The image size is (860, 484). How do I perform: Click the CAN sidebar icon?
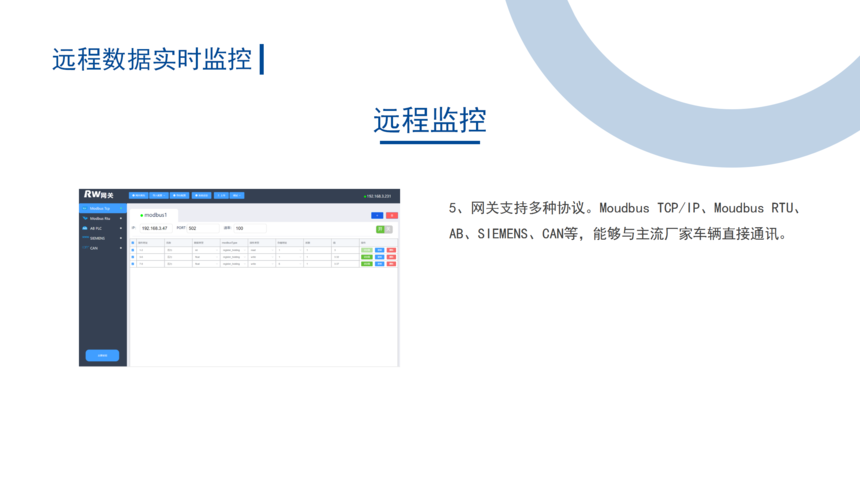point(85,248)
